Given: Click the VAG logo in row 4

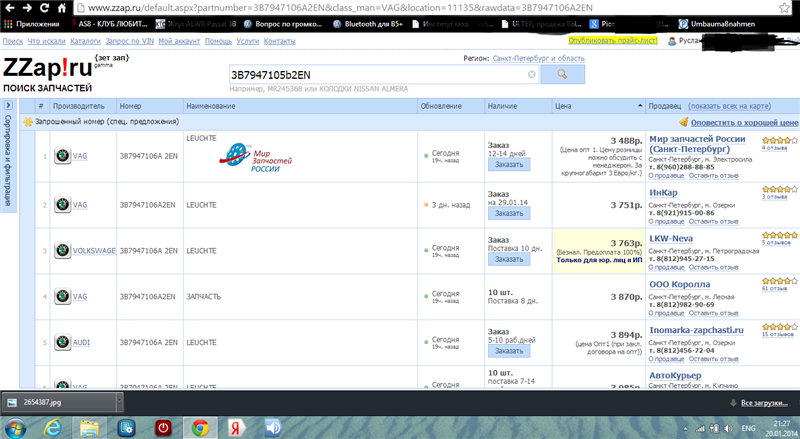Looking at the screenshot, I should point(62,297).
